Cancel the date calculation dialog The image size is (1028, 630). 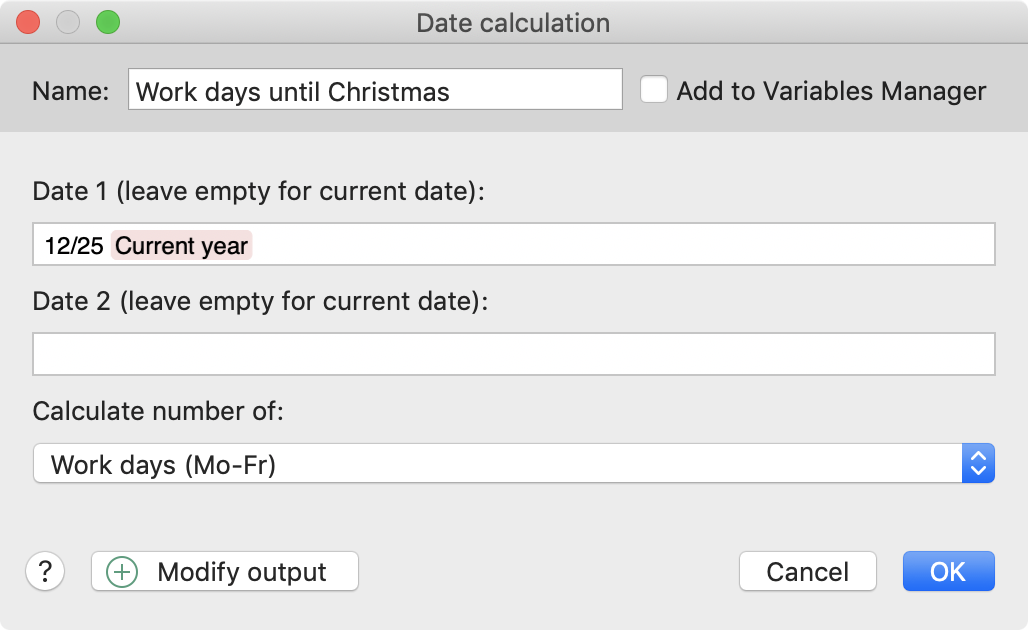[808, 571]
